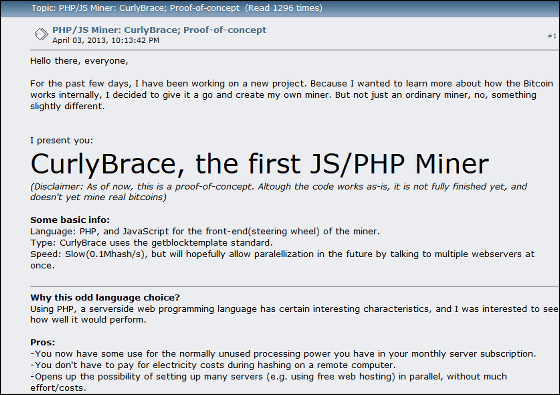Click the line '-Opens up the possibility of setting up many servers'
Image resolution: width=560 pixels, height=395 pixels.
click(x=269, y=382)
